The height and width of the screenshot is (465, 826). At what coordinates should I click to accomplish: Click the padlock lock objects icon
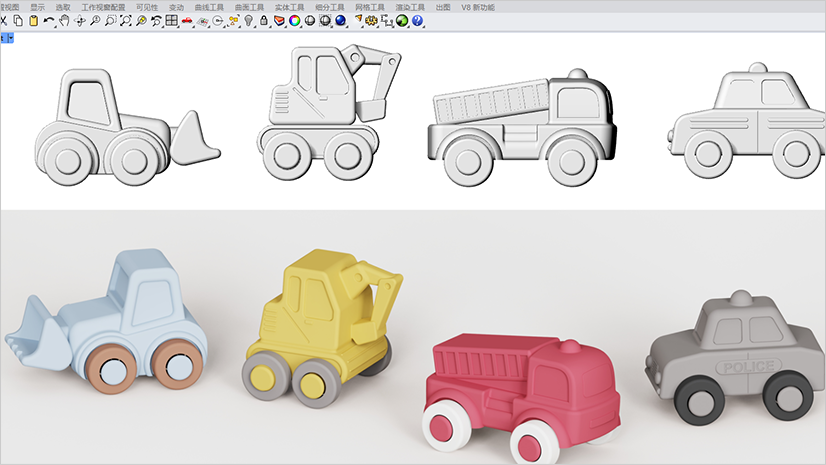coord(264,20)
